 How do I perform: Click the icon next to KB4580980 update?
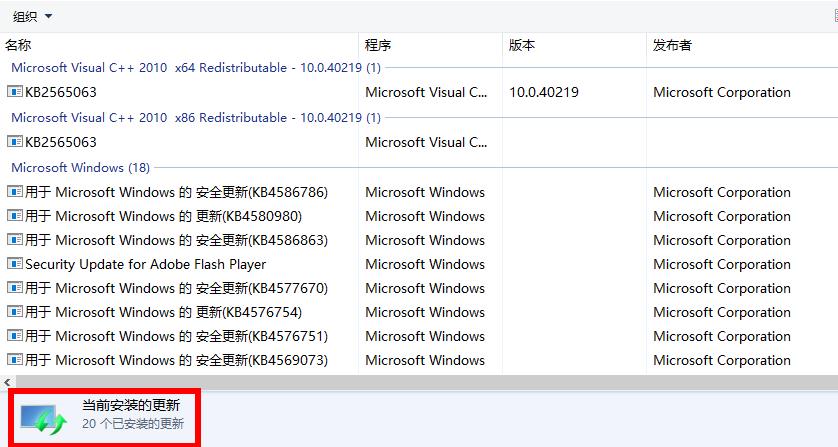[x=14, y=216]
